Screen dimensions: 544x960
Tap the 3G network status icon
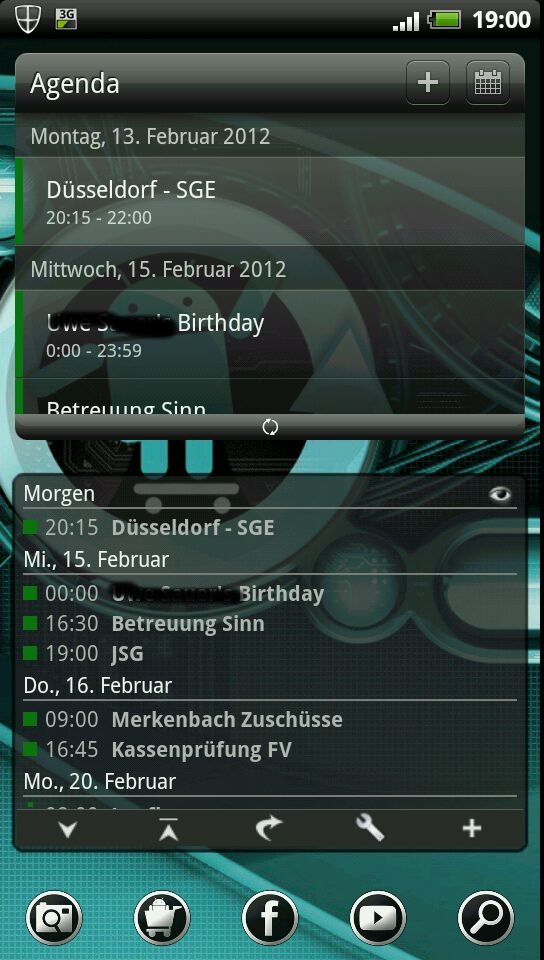point(66,19)
